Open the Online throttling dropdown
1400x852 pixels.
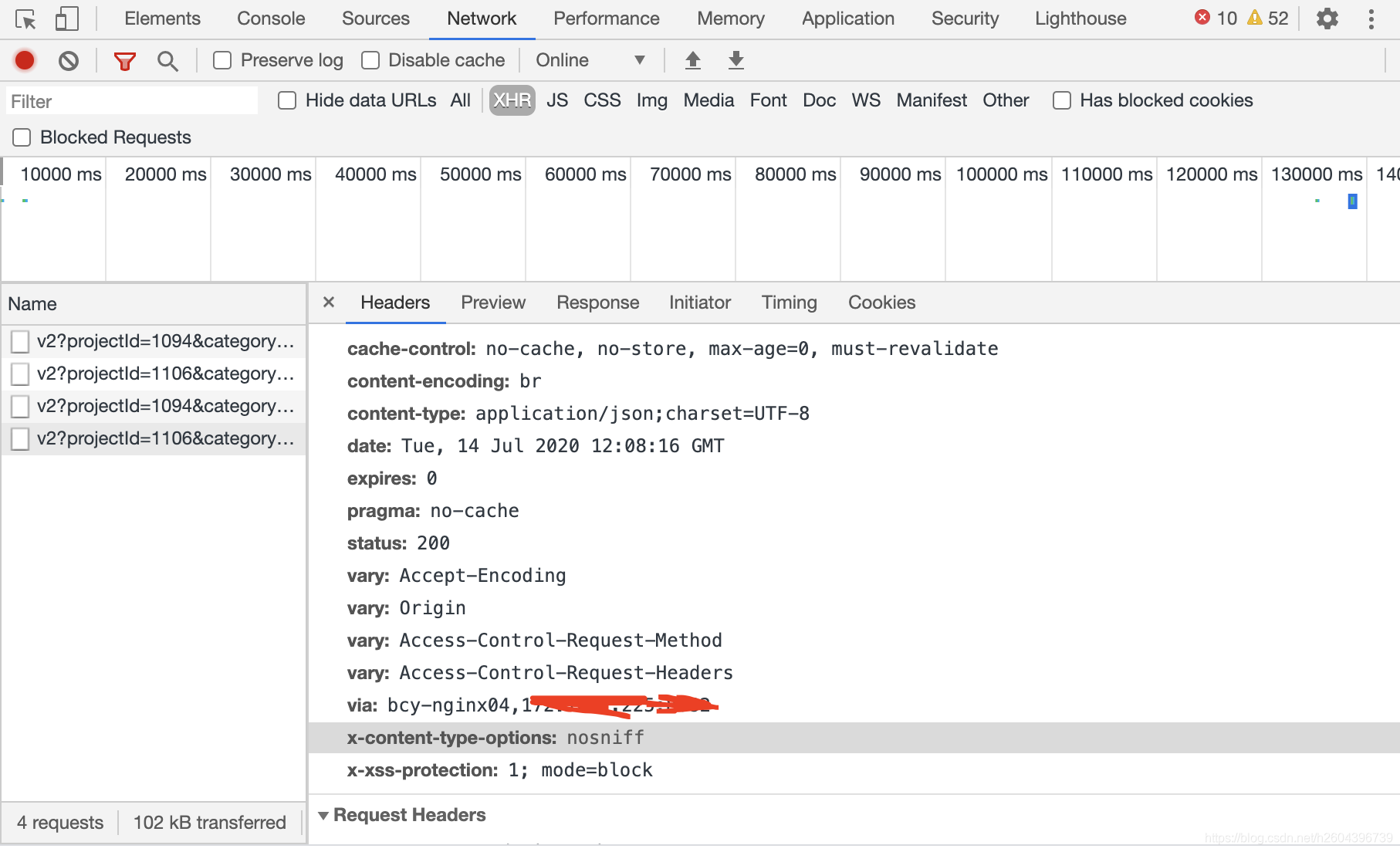[x=590, y=60]
